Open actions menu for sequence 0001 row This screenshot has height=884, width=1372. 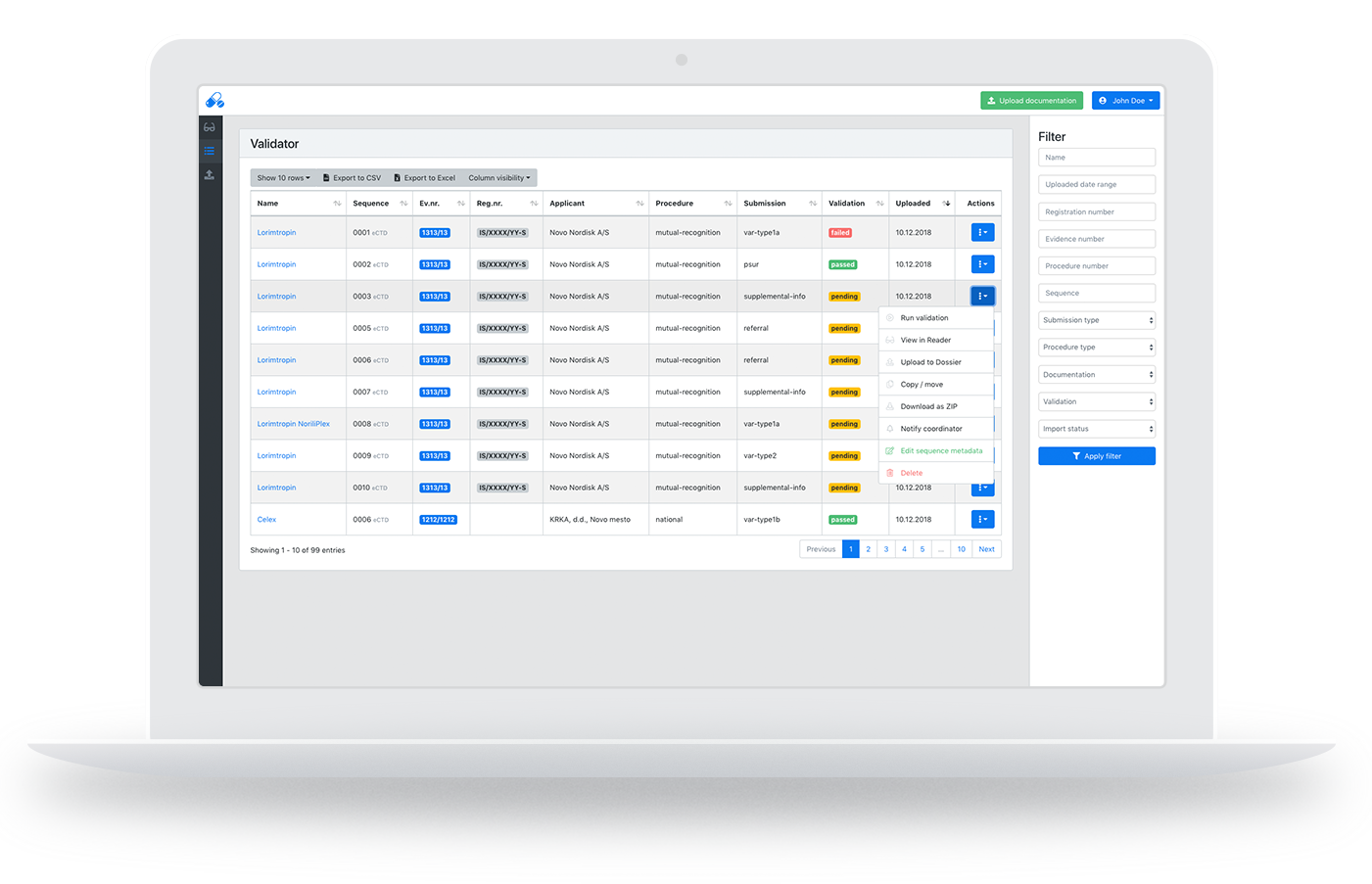click(x=982, y=233)
